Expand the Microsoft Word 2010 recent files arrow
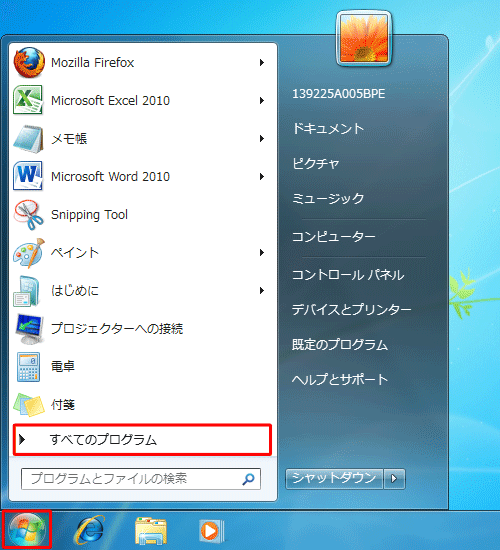 point(262,176)
